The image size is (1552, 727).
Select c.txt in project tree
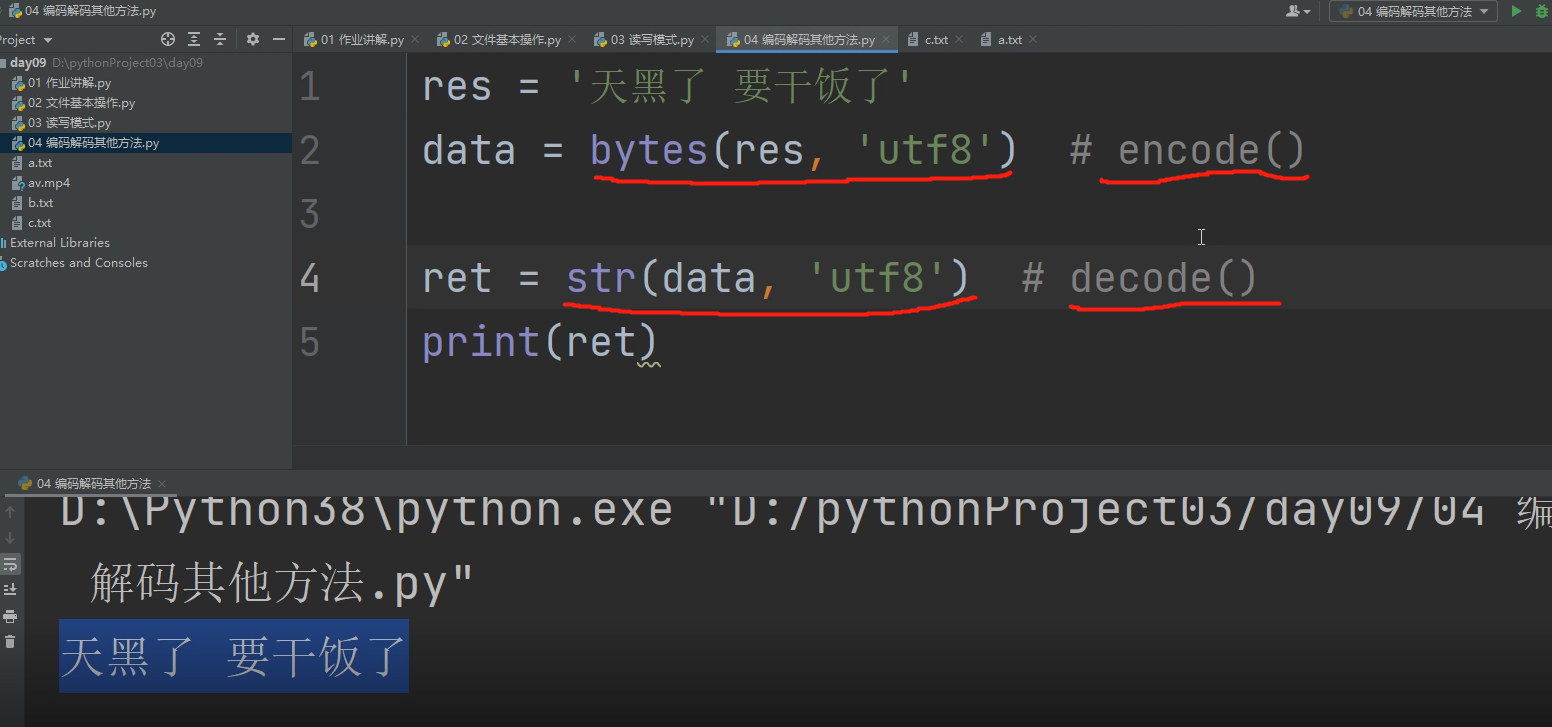click(40, 223)
